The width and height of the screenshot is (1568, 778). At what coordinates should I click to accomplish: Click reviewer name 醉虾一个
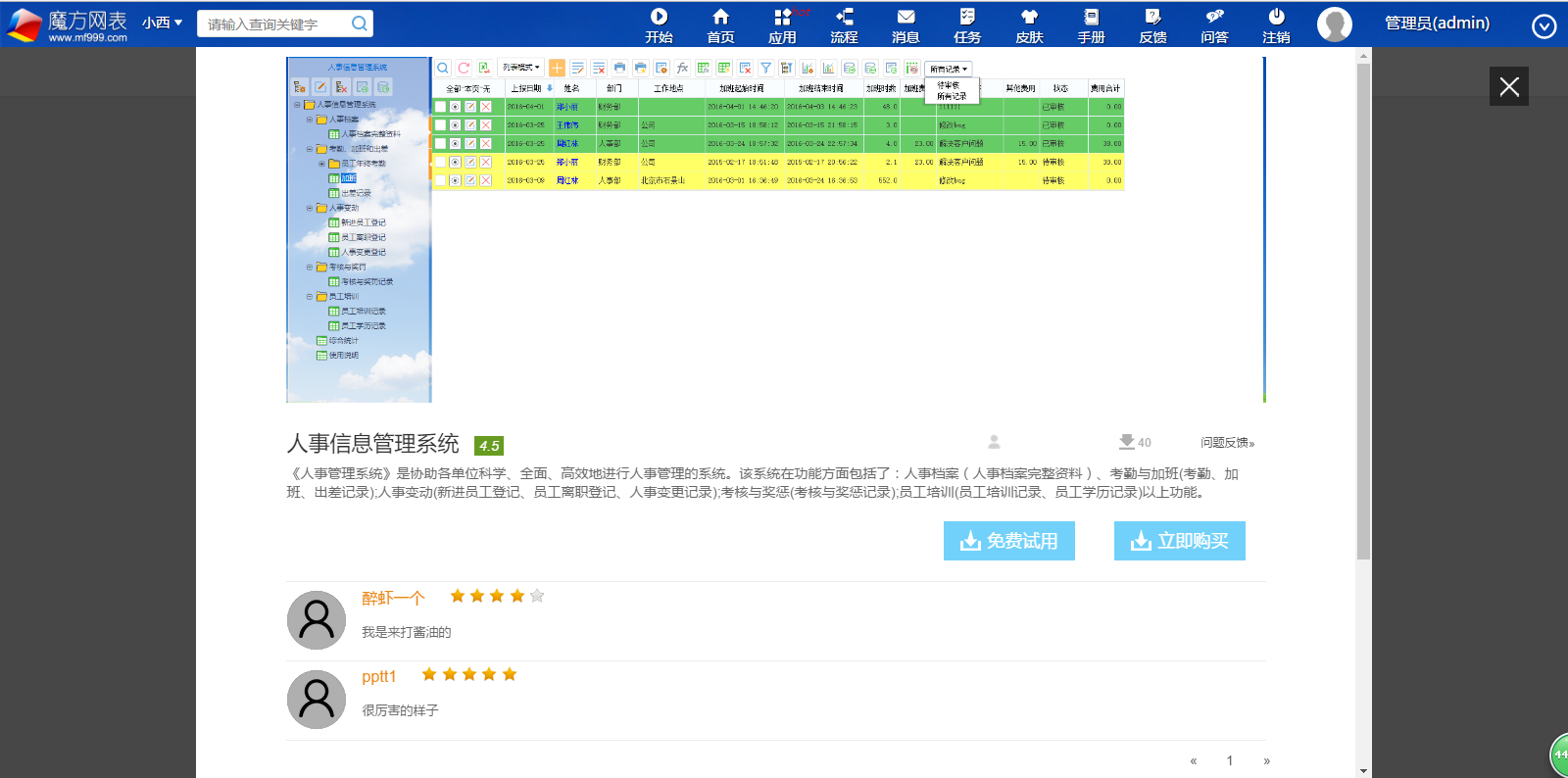click(x=393, y=598)
